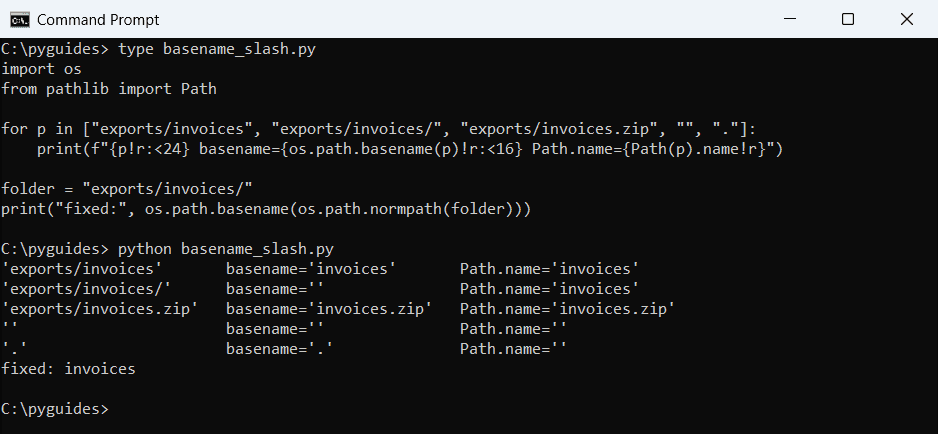Close the Command Prompt window
Image resolution: width=938 pixels, height=434 pixels.
(906, 19)
